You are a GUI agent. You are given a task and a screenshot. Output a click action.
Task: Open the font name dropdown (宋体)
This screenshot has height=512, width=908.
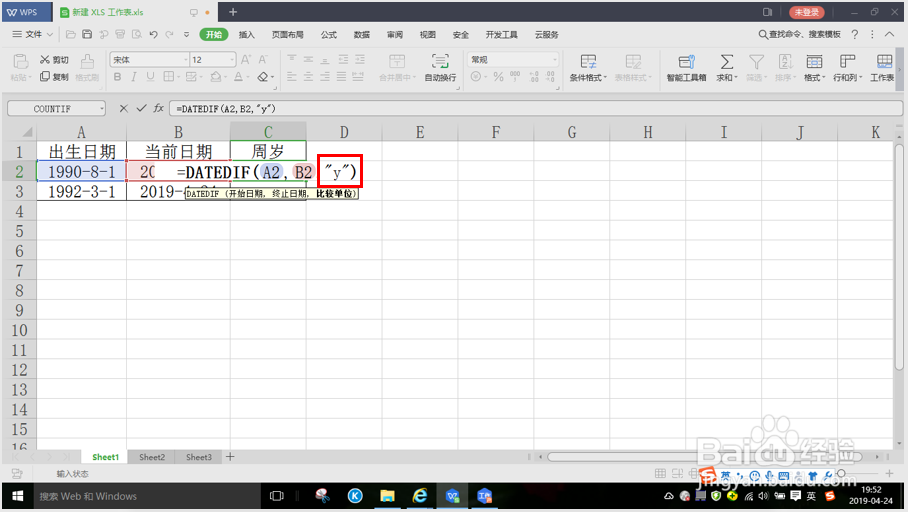click(186, 60)
